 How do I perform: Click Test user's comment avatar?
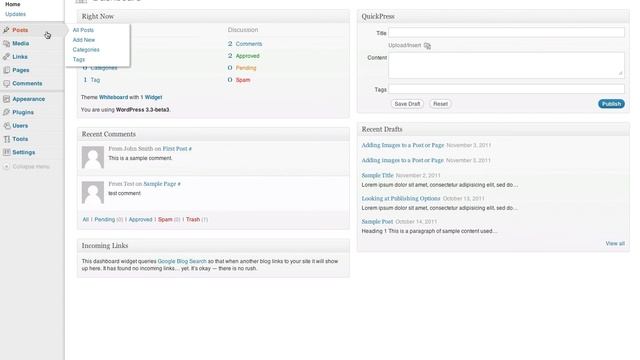[93, 192]
